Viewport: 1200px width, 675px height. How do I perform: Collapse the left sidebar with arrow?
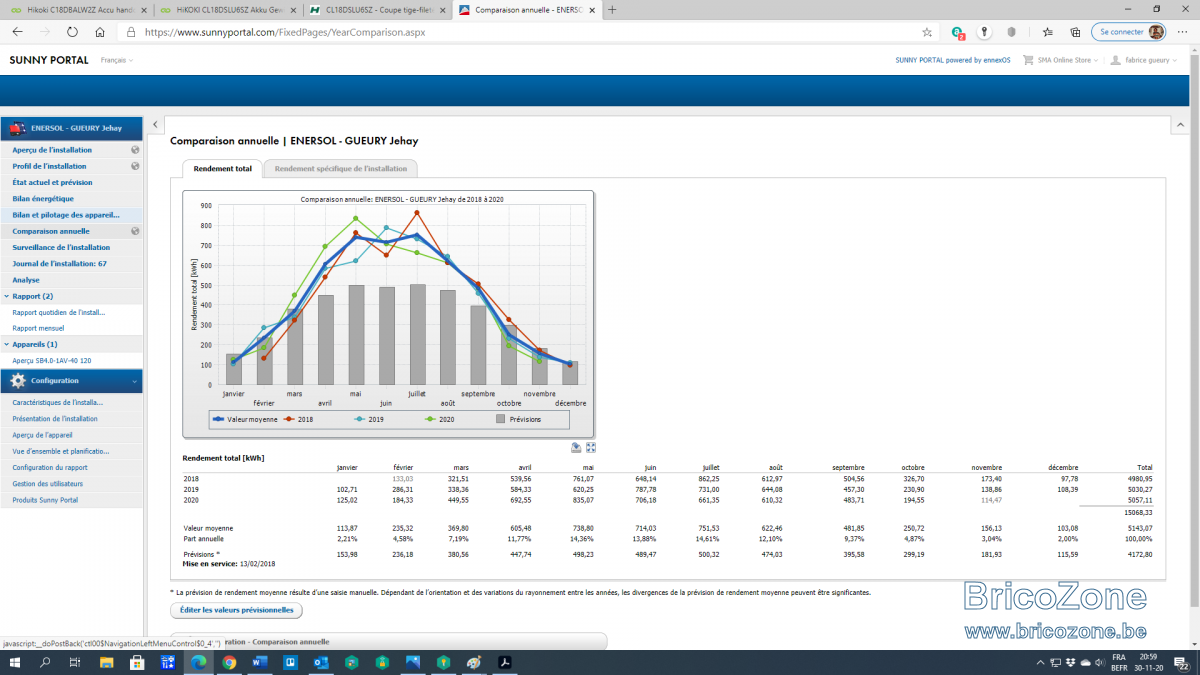click(156, 125)
